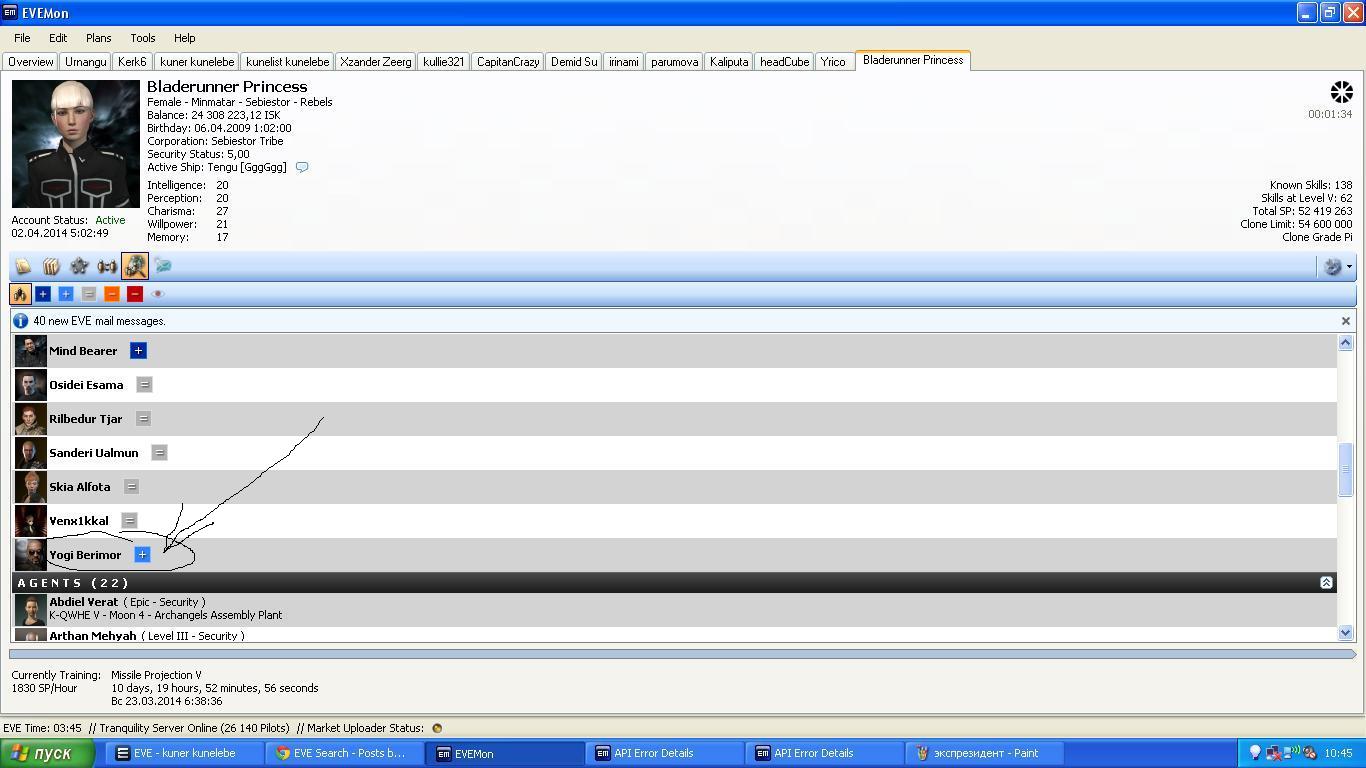Viewport: 1366px width, 768px height.
Task: Click the info icon beside new mail notice
Action: coord(20,321)
